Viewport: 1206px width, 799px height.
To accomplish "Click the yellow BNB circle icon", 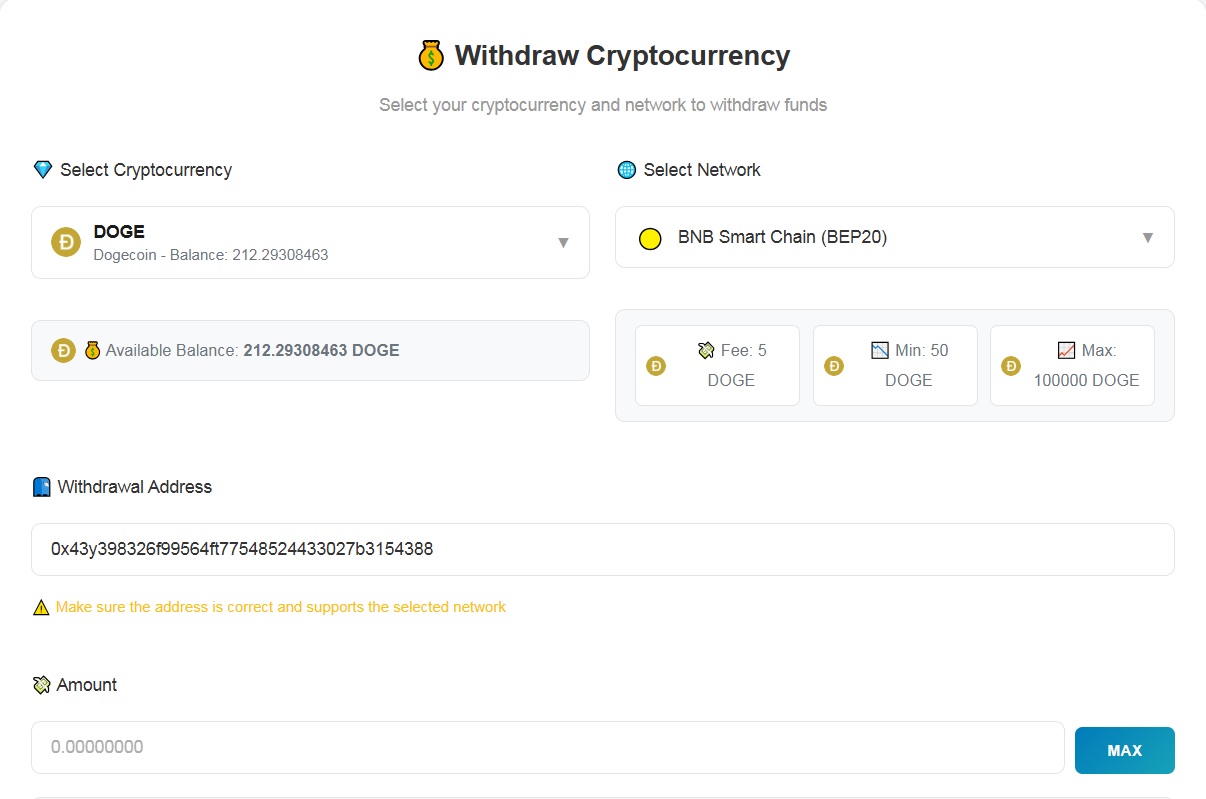I will click(x=650, y=238).
